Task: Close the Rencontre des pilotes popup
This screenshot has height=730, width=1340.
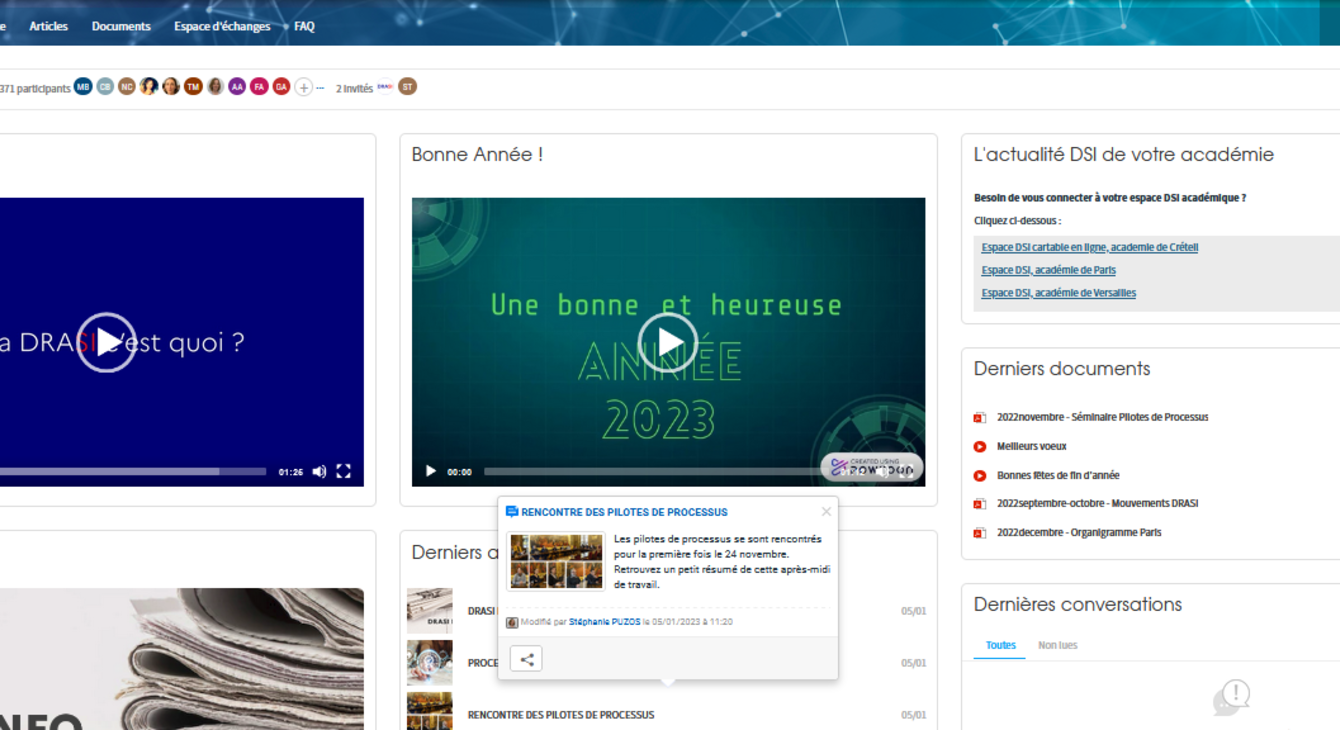Action: [x=826, y=512]
